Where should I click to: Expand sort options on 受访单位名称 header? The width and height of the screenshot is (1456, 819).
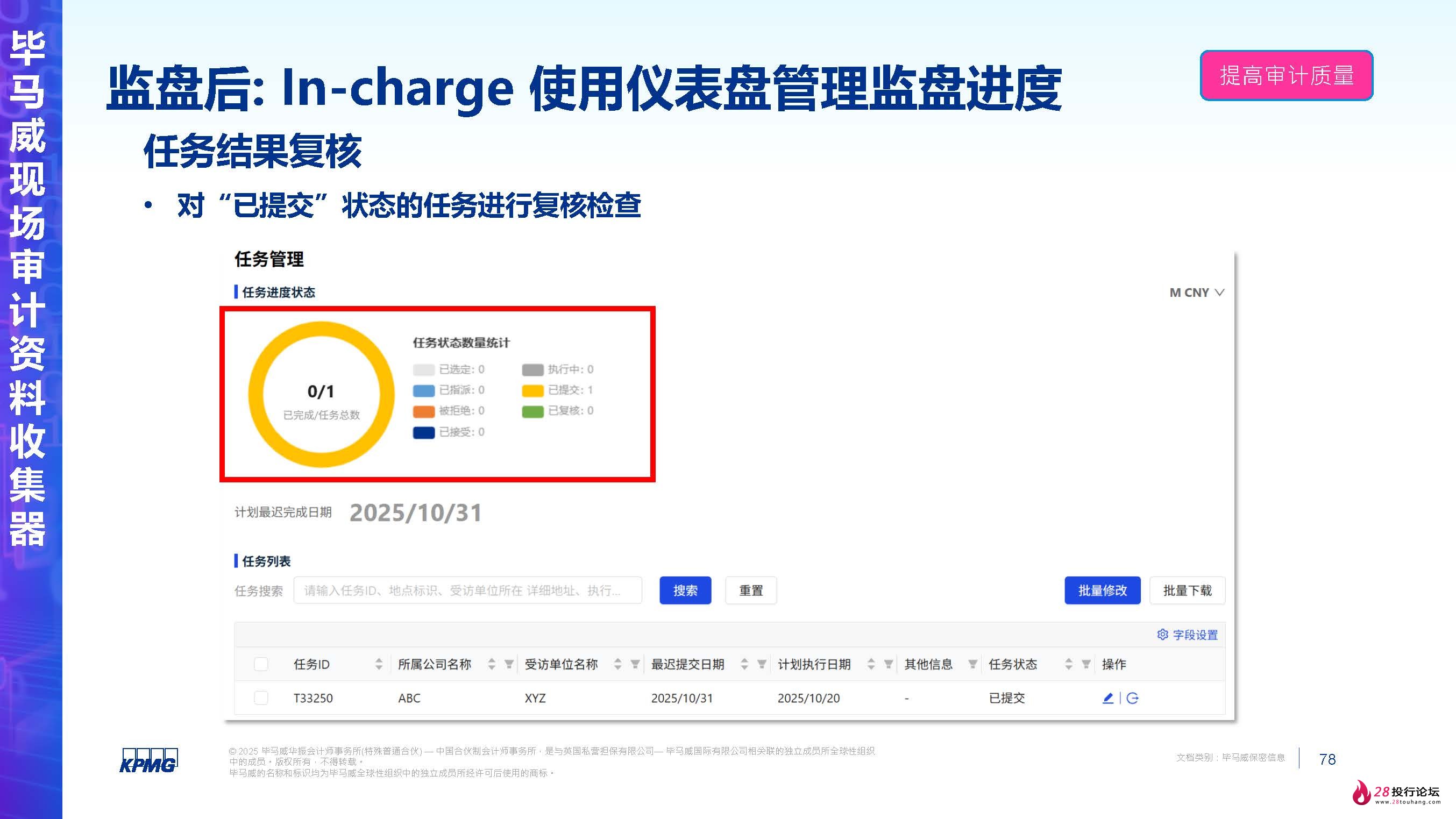pos(619,665)
